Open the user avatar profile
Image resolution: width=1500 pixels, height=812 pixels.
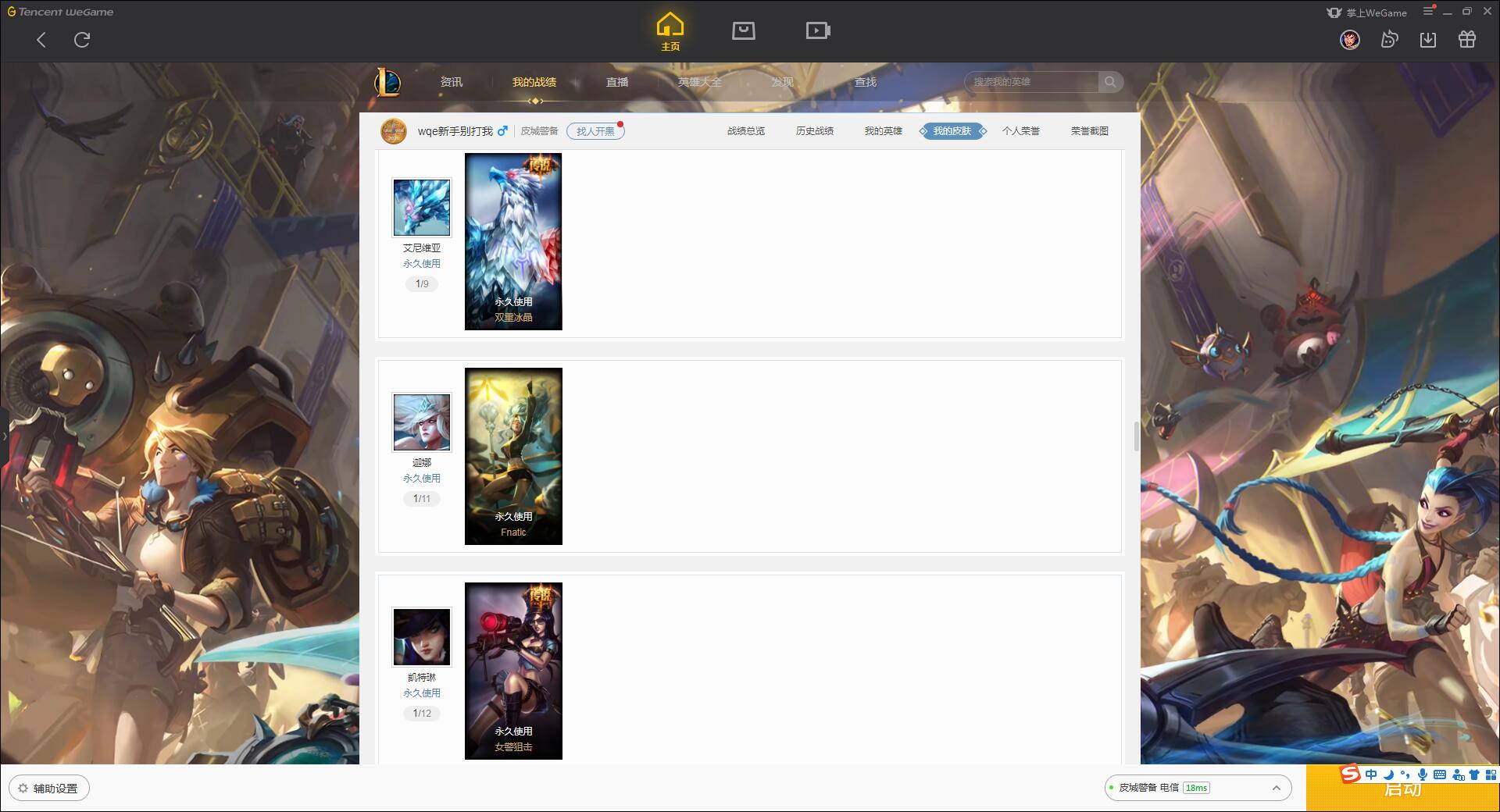point(1350,39)
